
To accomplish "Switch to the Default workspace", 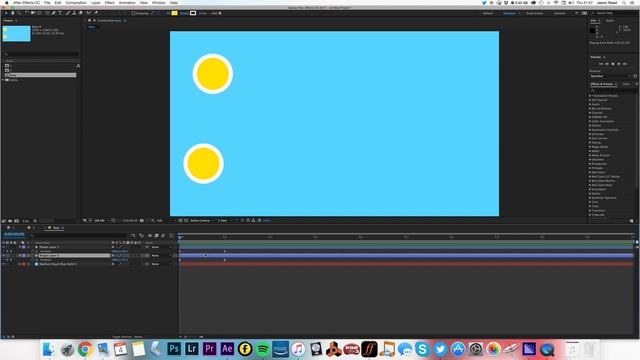I will 488,13.
